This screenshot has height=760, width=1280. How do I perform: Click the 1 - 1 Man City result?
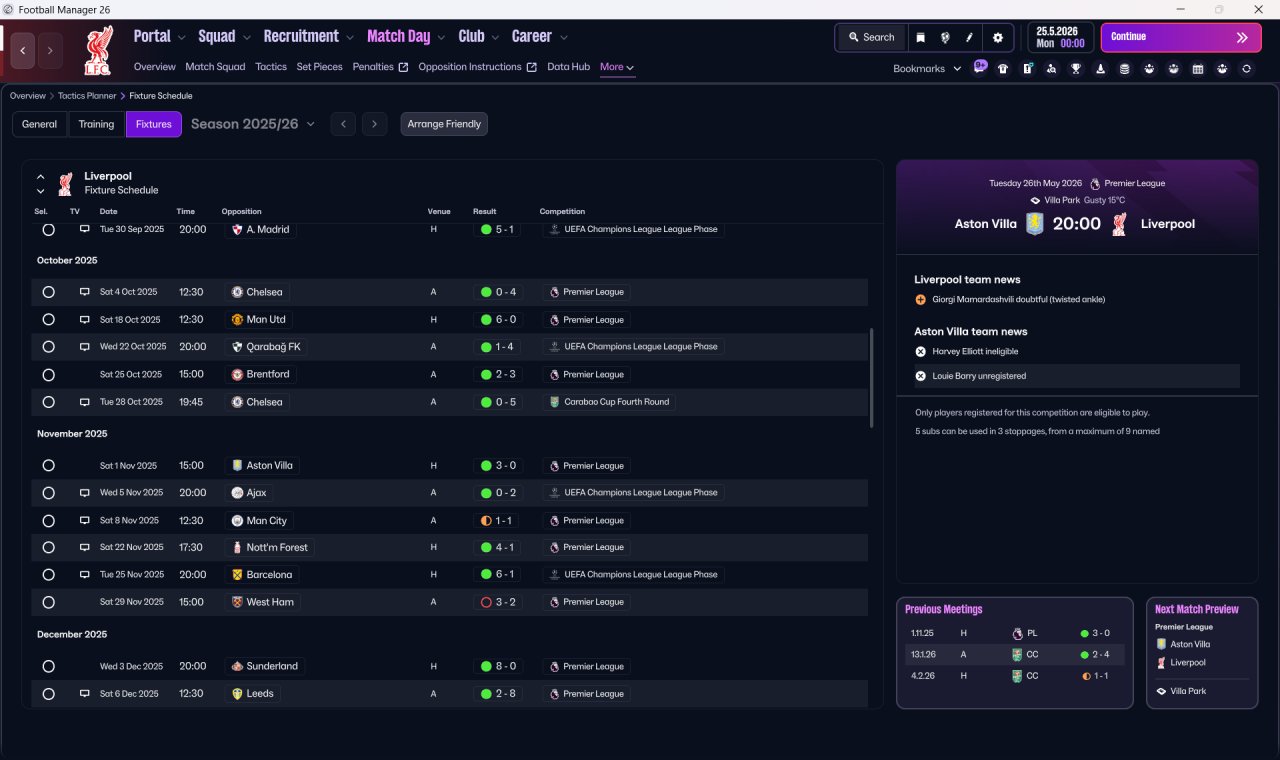498,521
